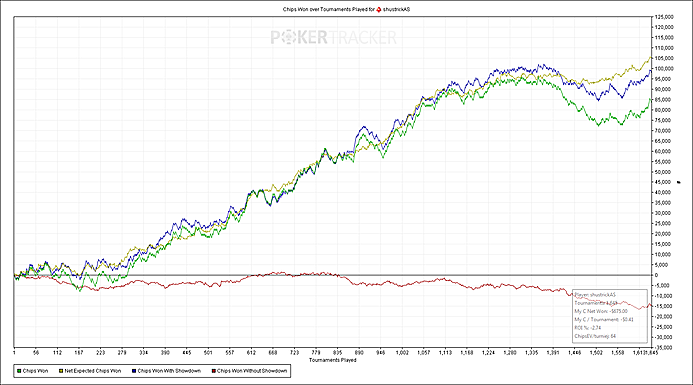Click the "ROI %: -2.74" stat line
The height and width of the screenshot is (385, 693).
588,328
